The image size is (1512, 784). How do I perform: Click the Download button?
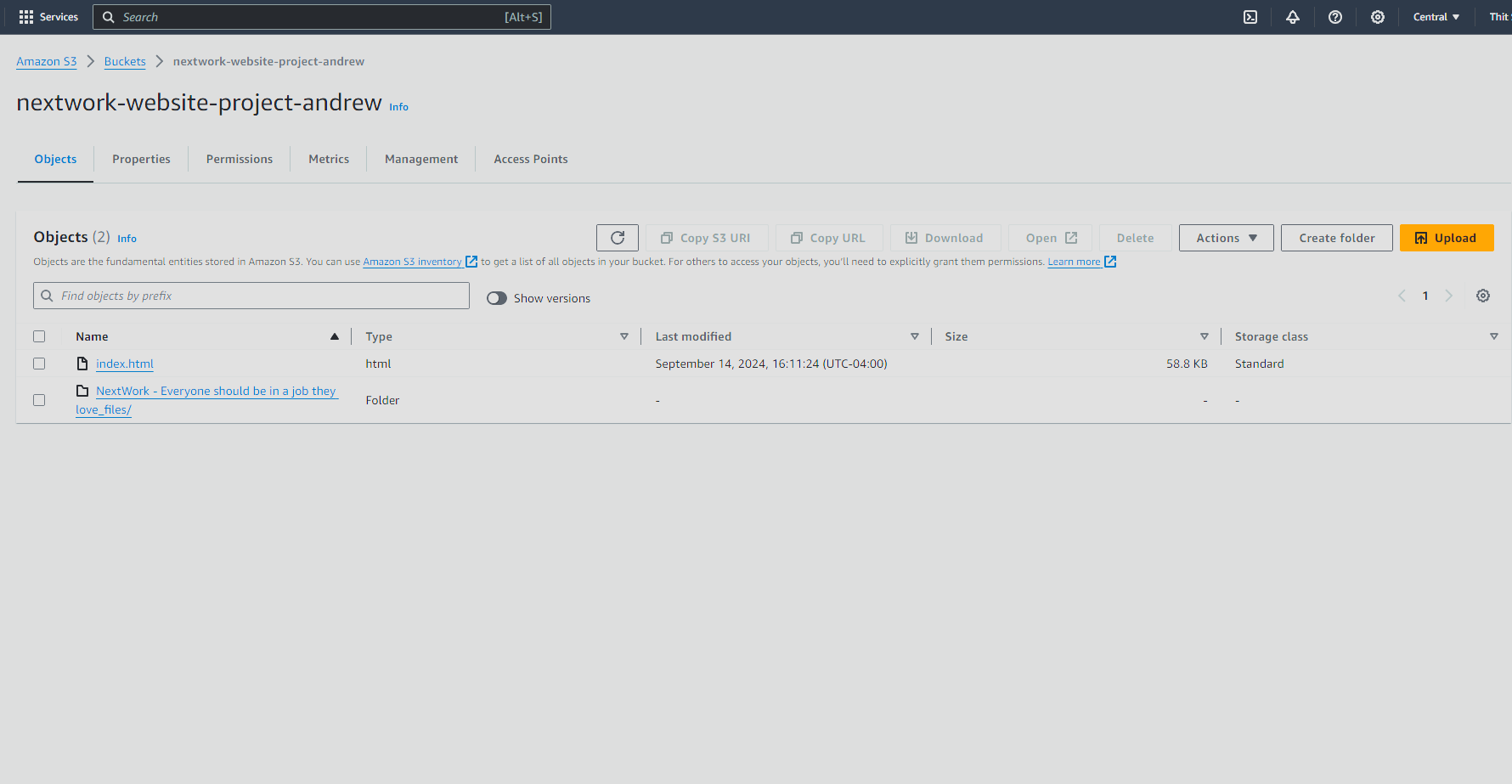[x=945, y=238]
